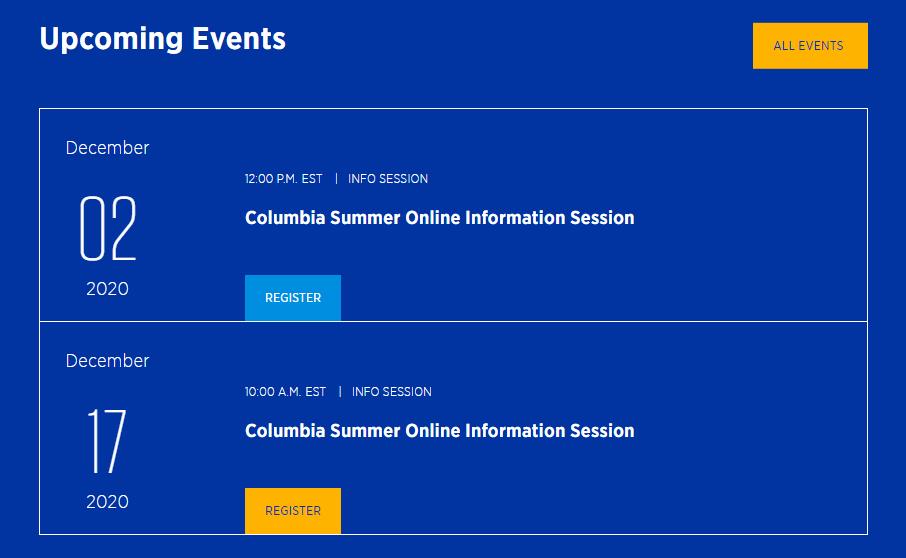Click the Upcoming Events heading
The width and height of the screenshot is (906, 558).
click(162, 39)
